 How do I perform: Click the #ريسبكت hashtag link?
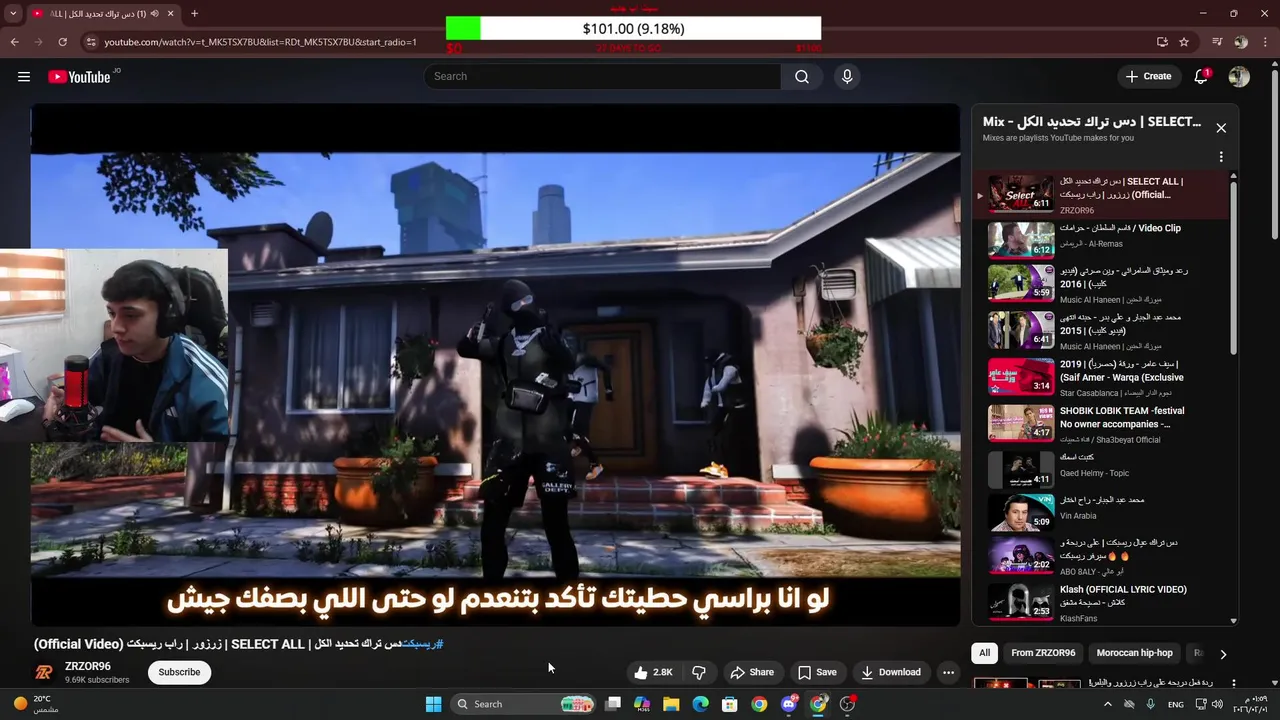click(422, 644)
